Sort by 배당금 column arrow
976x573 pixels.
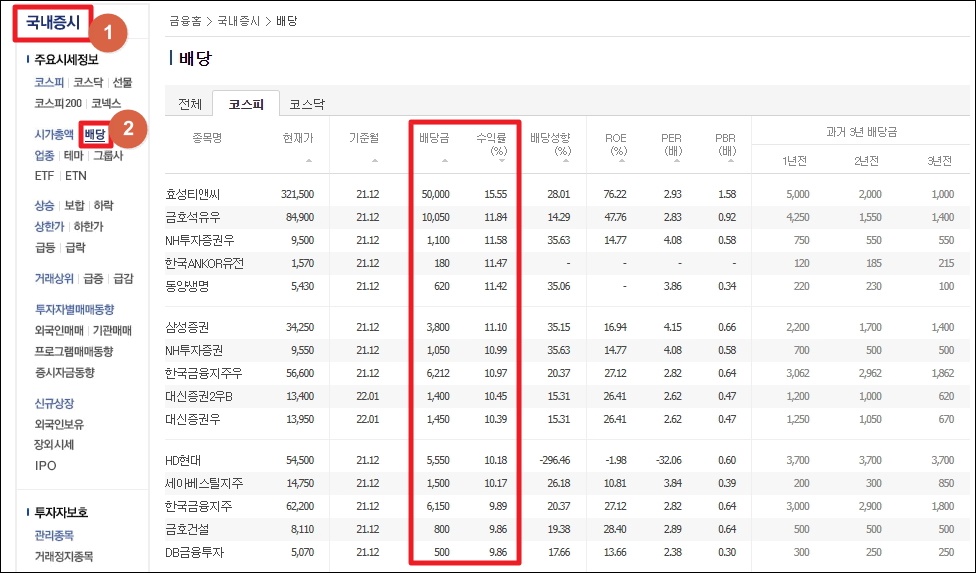pos(444,161)
